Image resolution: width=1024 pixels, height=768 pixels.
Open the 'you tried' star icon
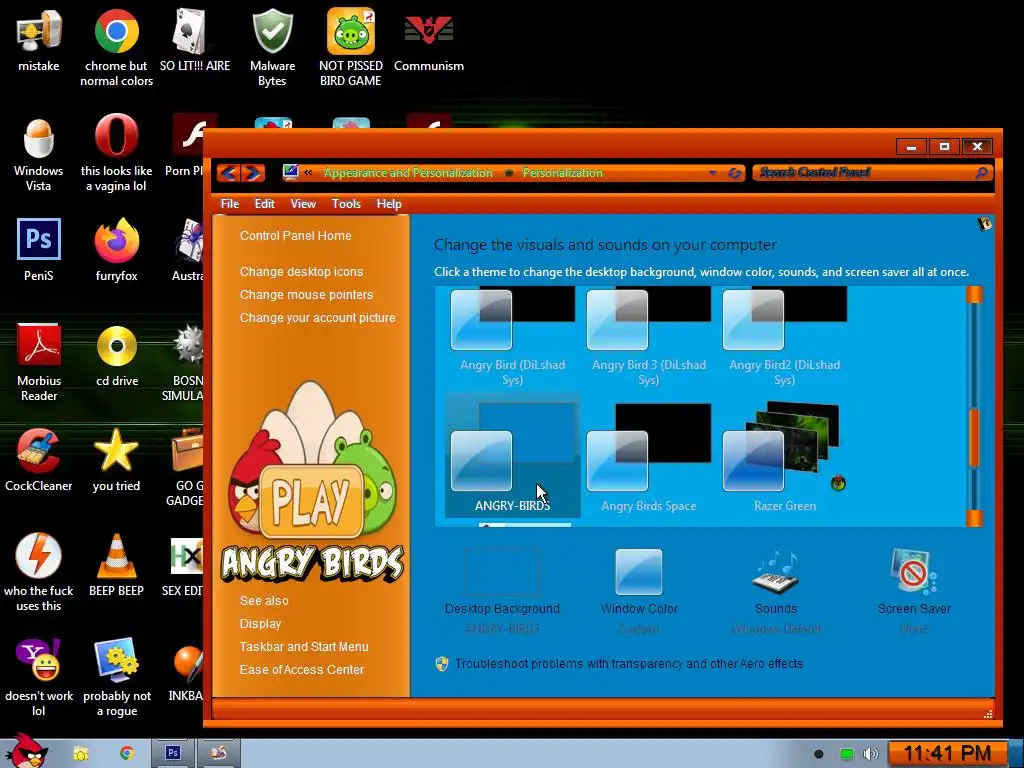pos(116,460)
